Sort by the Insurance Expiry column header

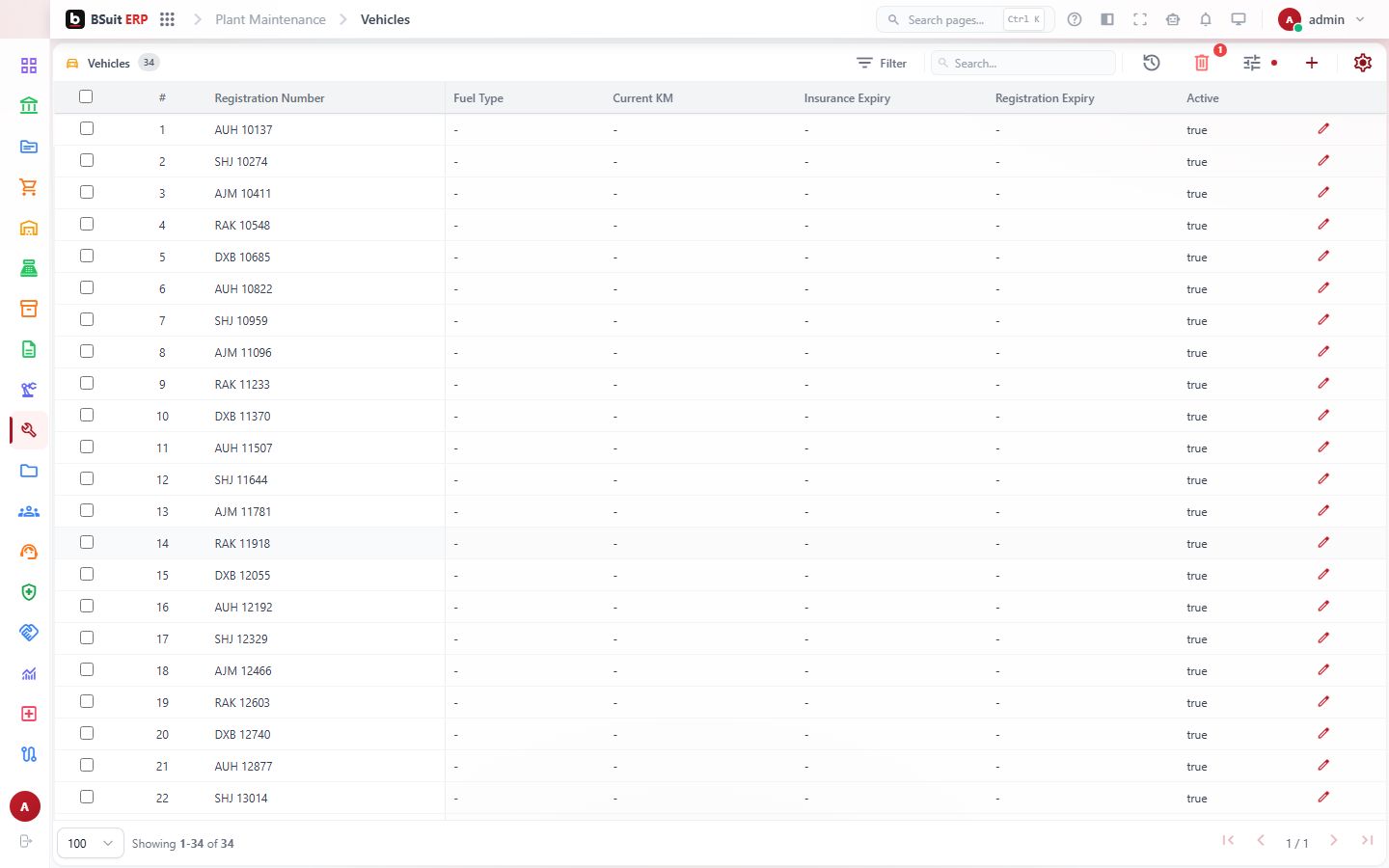(847, 98)
